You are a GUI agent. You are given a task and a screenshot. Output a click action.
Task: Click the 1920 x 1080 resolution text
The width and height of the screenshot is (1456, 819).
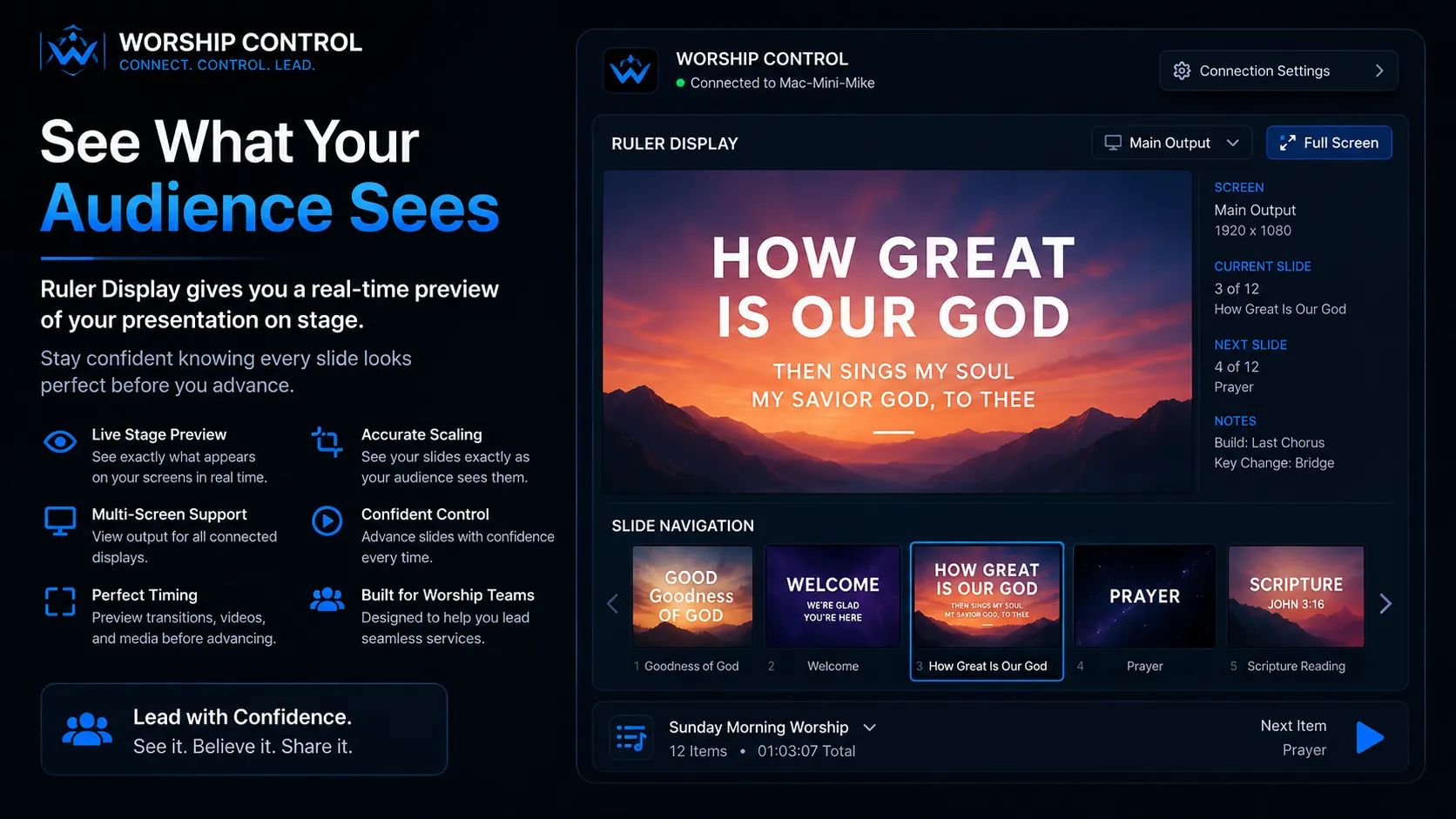click(x=1253, y=231)
